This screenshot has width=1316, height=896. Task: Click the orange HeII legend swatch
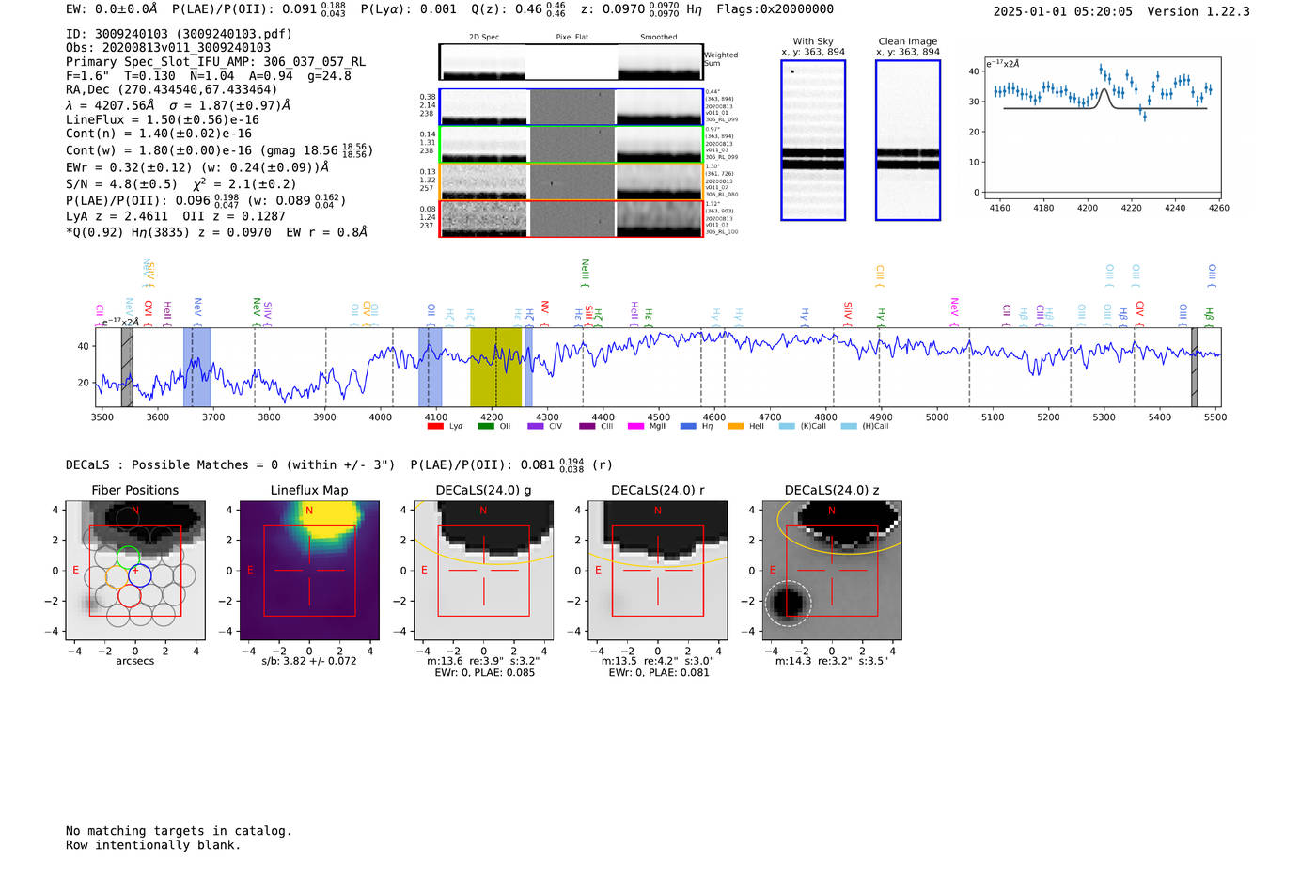click(x=735, y=426)
